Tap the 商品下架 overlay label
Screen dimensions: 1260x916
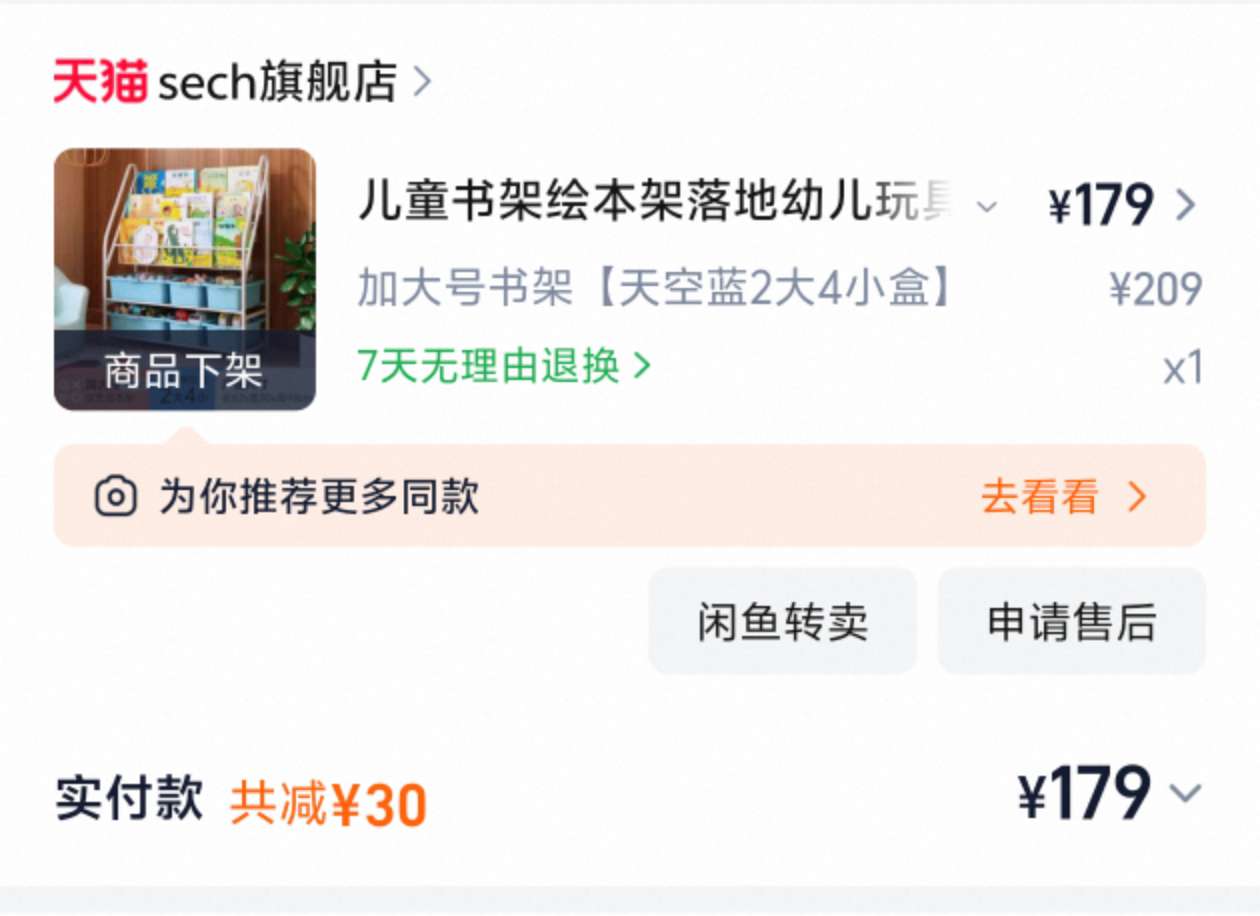(185, 371)
